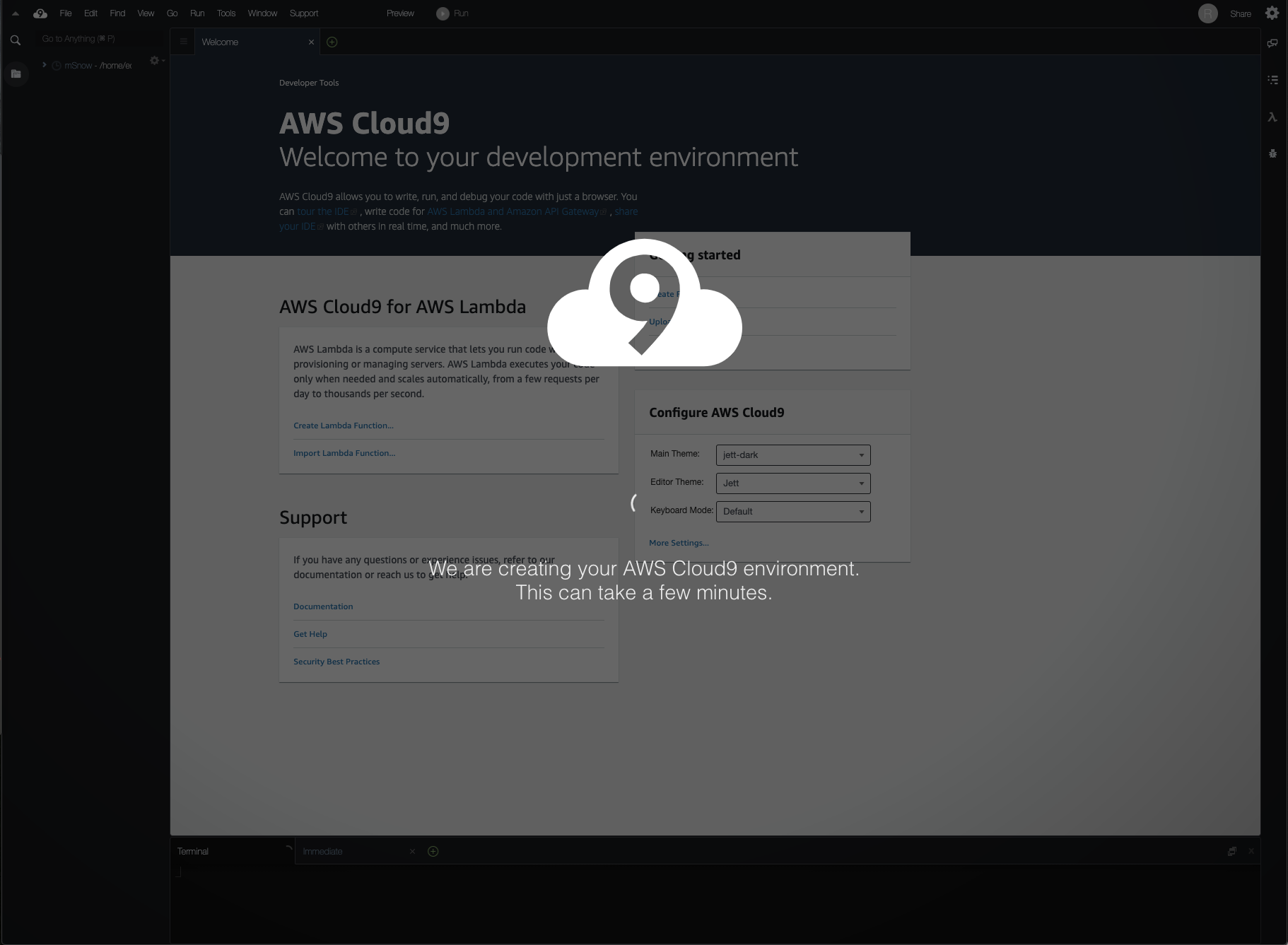Open a new tab with plus icon beside Welcome
Image resolution: width=1288 pixels, height=945 pixels.
(x=332, y=42)
